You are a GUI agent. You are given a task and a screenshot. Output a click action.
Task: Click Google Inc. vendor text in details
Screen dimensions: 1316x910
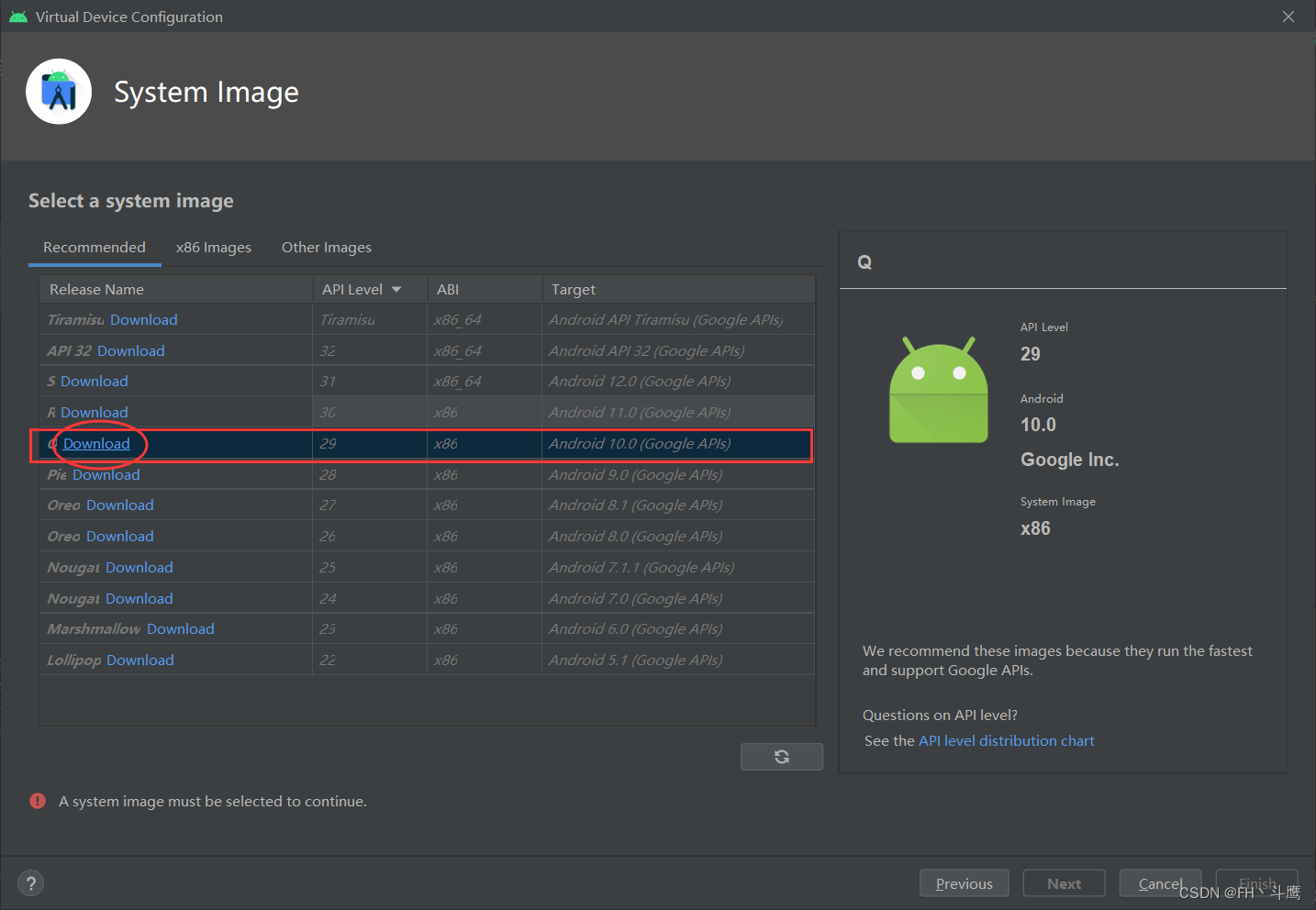tap(1070, 461)
